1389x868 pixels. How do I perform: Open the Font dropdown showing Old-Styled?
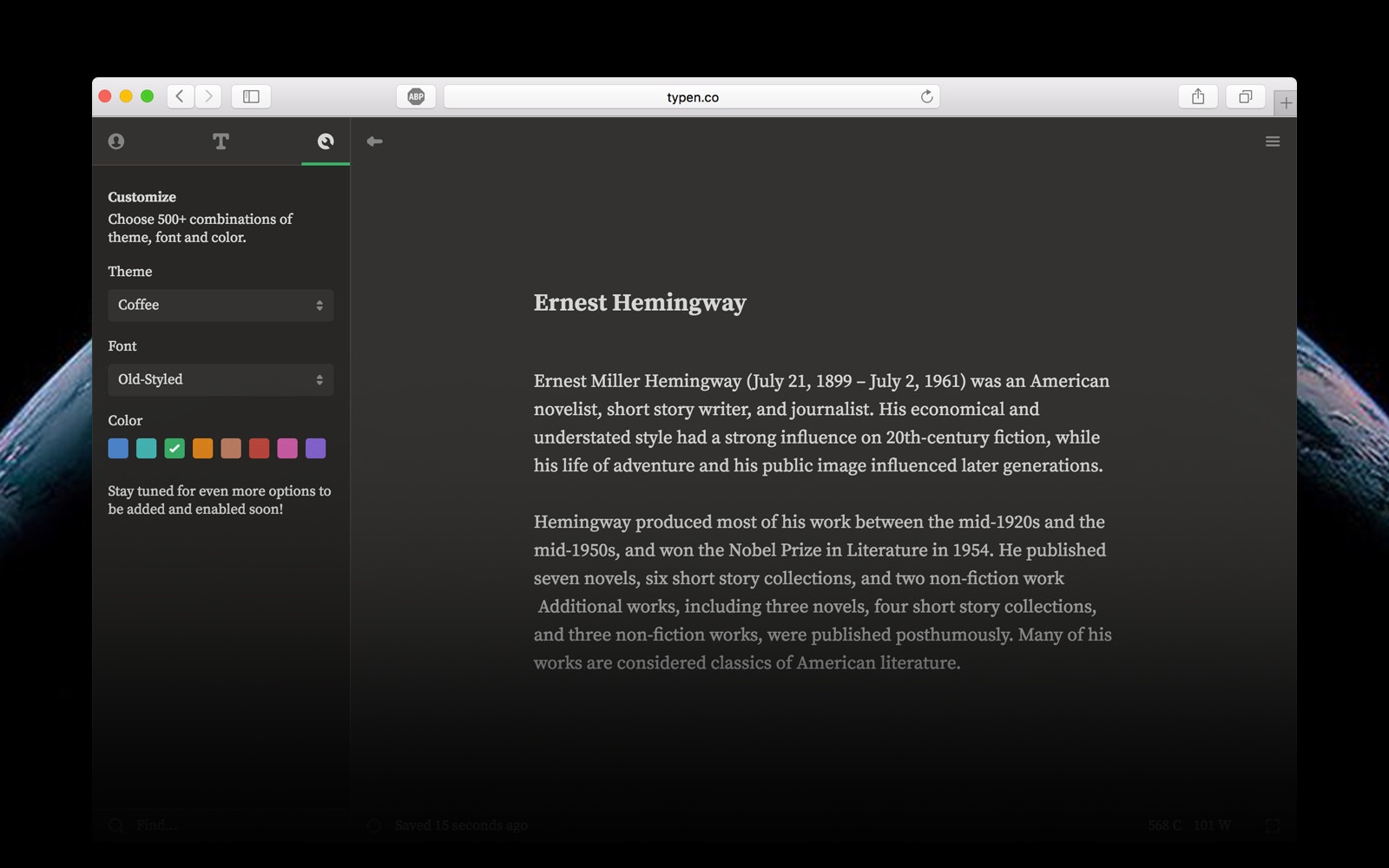click(221, 380)
